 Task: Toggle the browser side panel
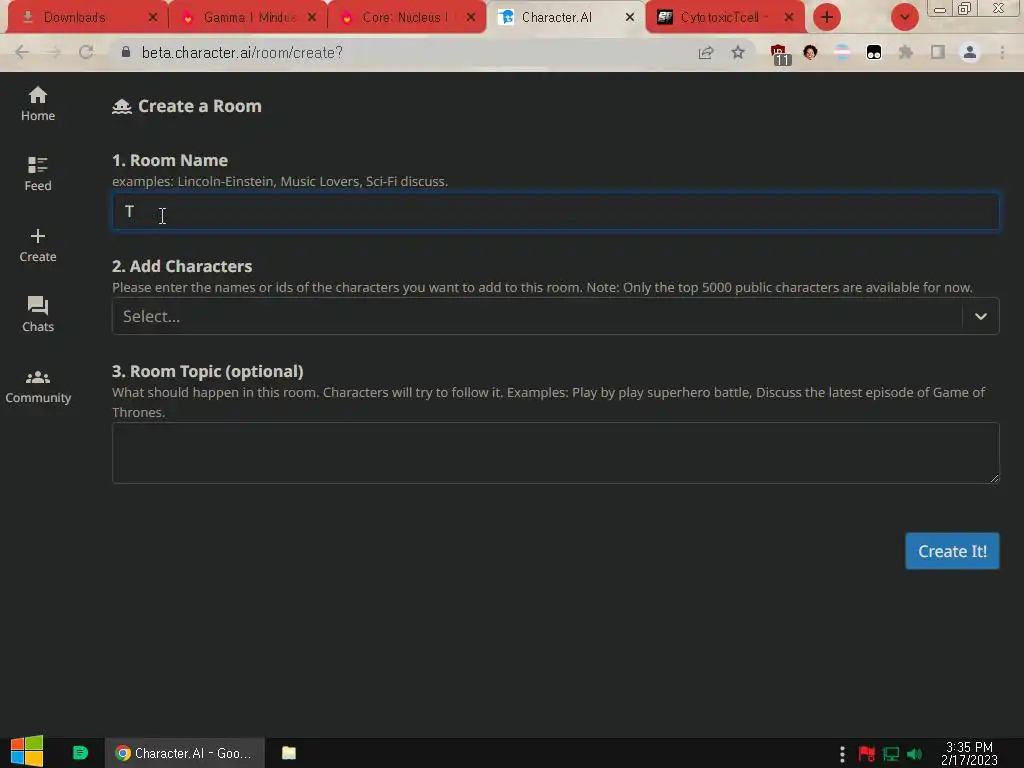pyautogui.click(x=938, y=52)
